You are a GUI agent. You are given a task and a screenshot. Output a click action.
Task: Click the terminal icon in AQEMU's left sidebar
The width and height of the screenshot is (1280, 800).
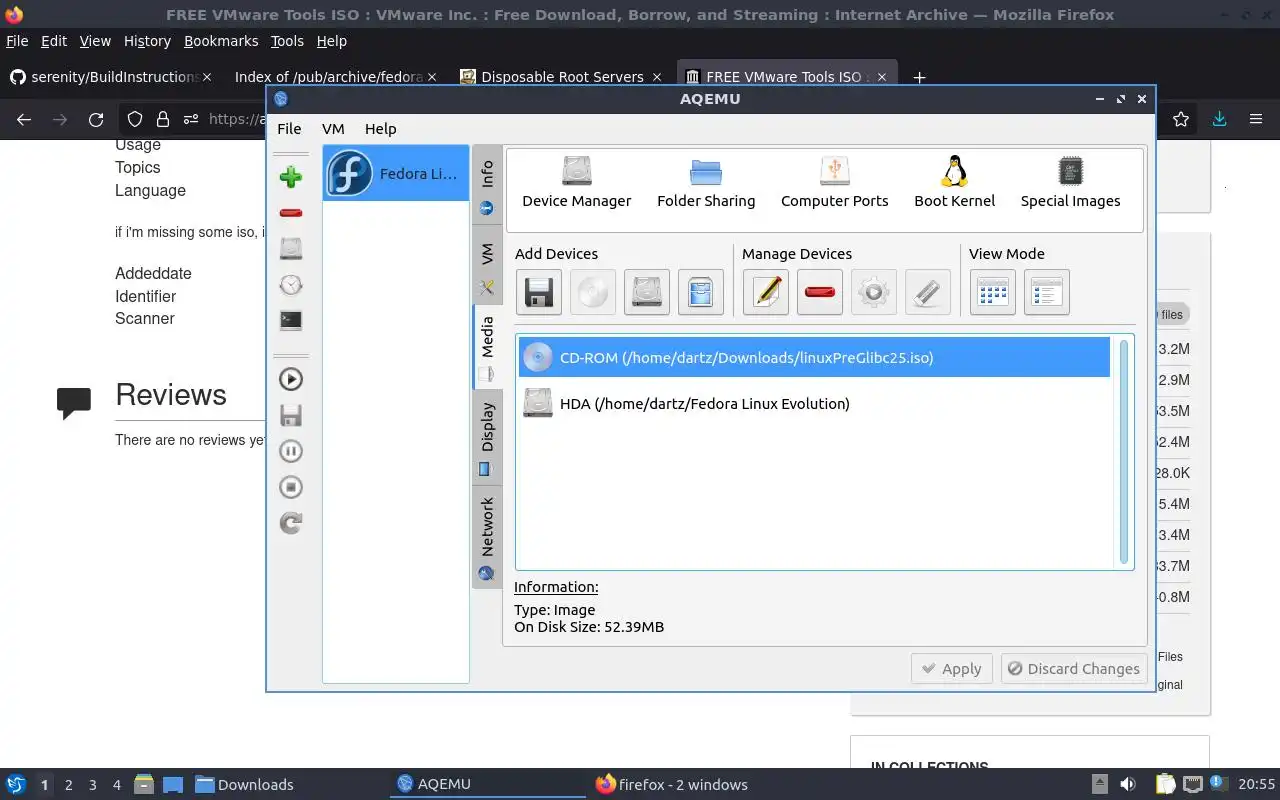pyautogui.click(x=291, y=321)
